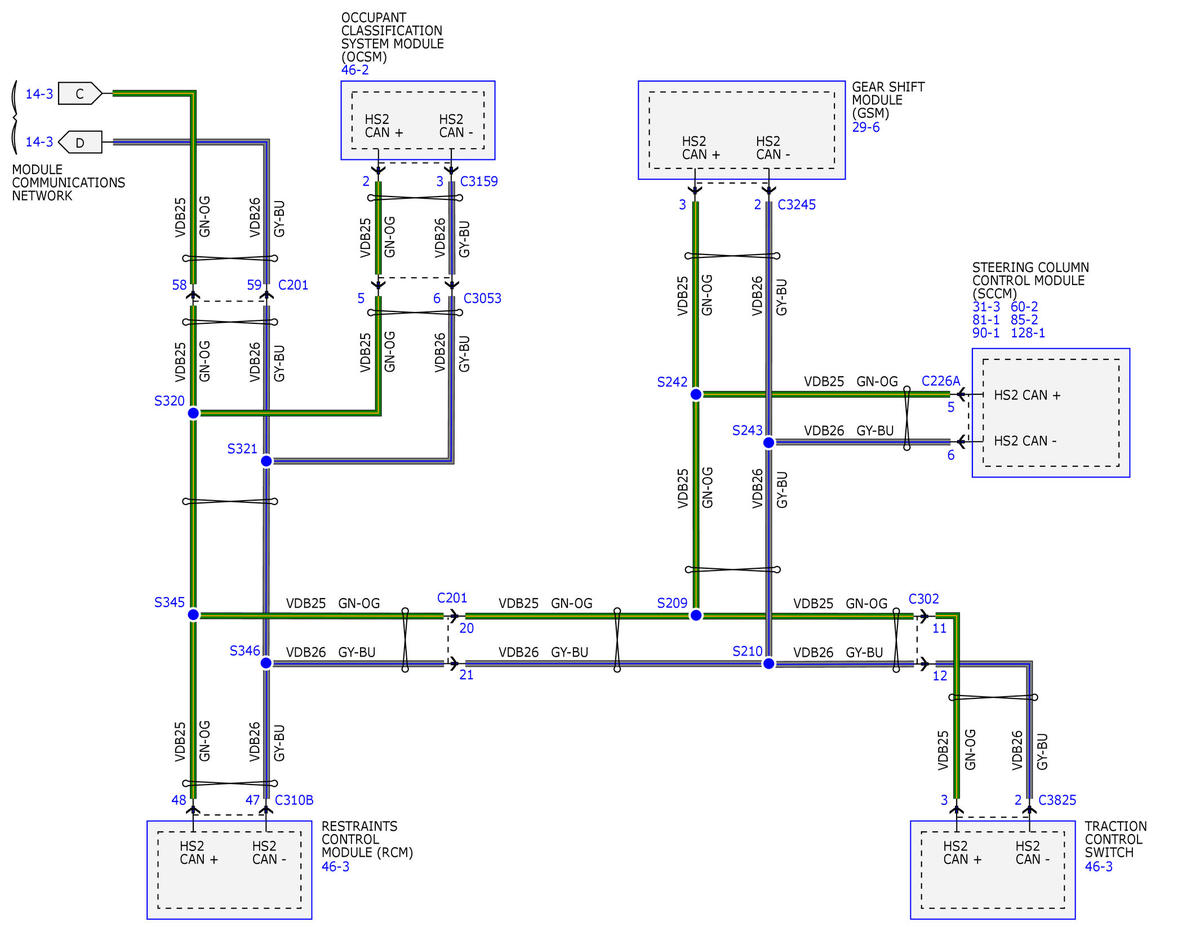This screenshot has width=1200, height=927.
Task: Click the Traction Control Switch title
Action: [1116, 839]
